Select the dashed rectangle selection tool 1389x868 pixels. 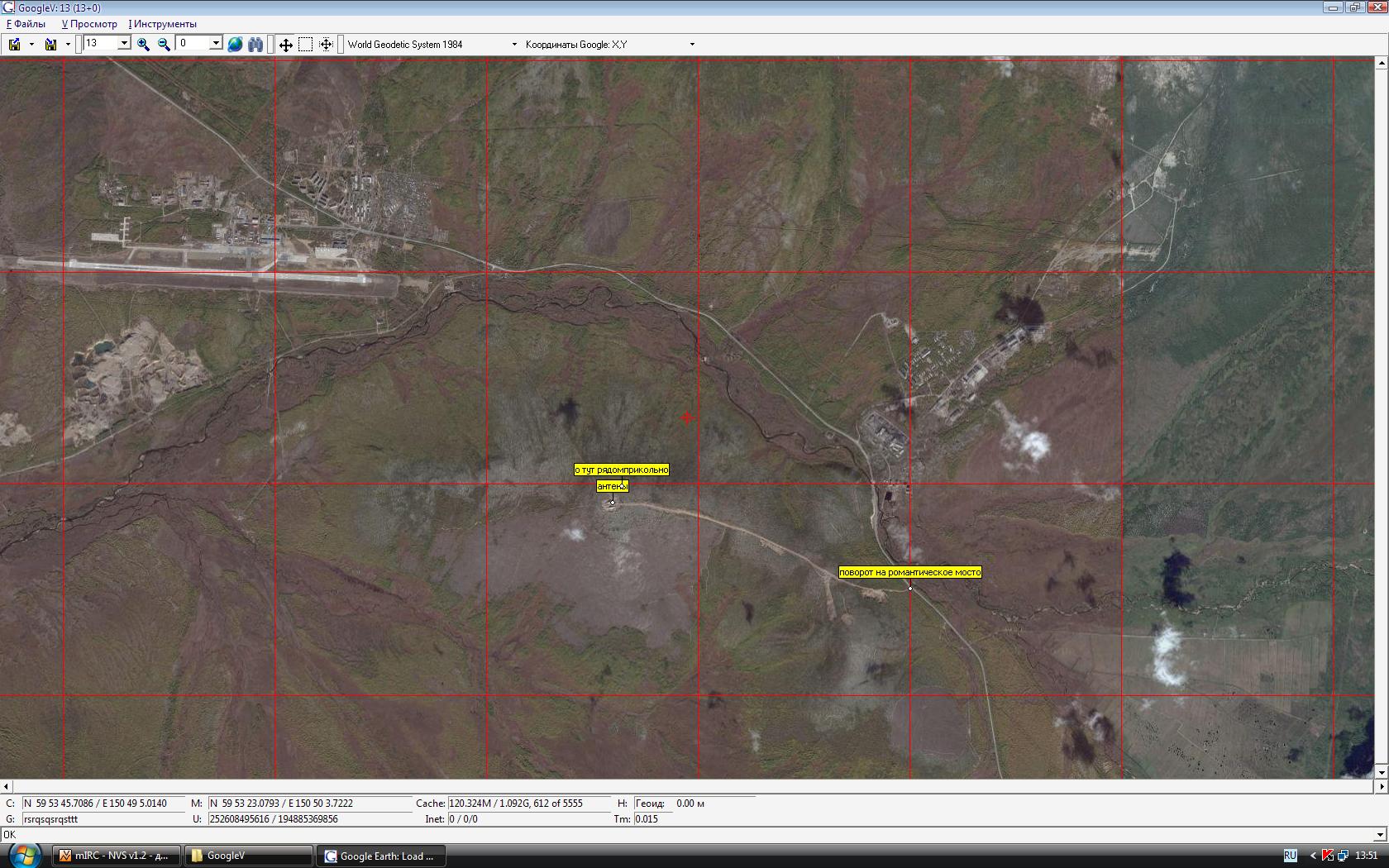(305, 45)
